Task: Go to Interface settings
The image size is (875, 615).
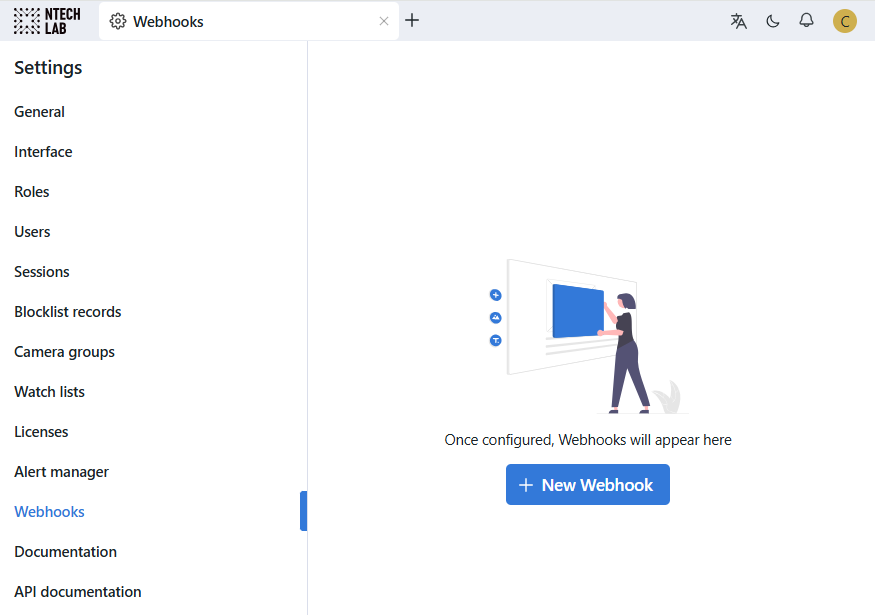Action: coord(43,152)
